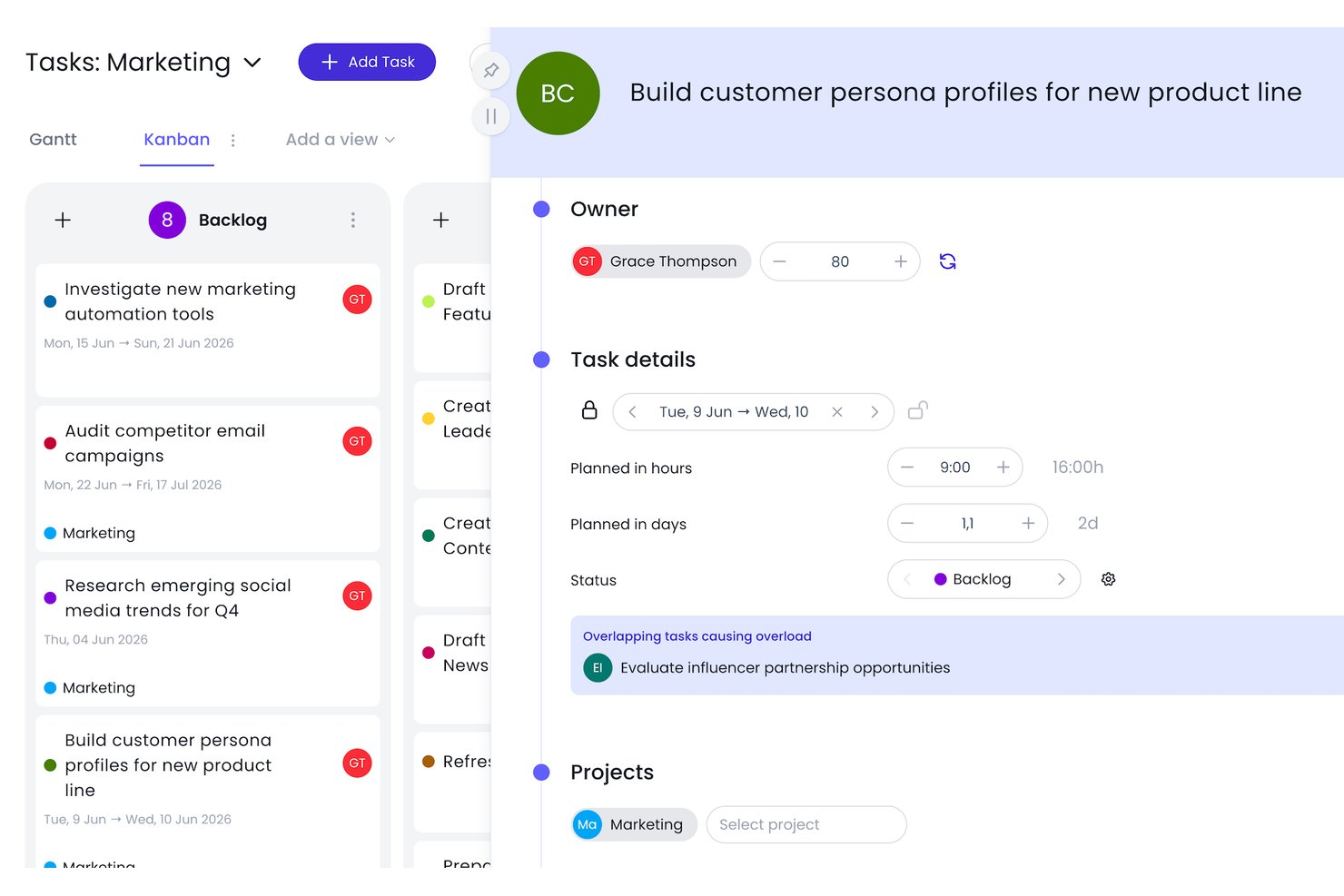Open Backlog column options menu
Image resolution: width=1344 pixels, height=896 pixels.
tap(353, 221)
